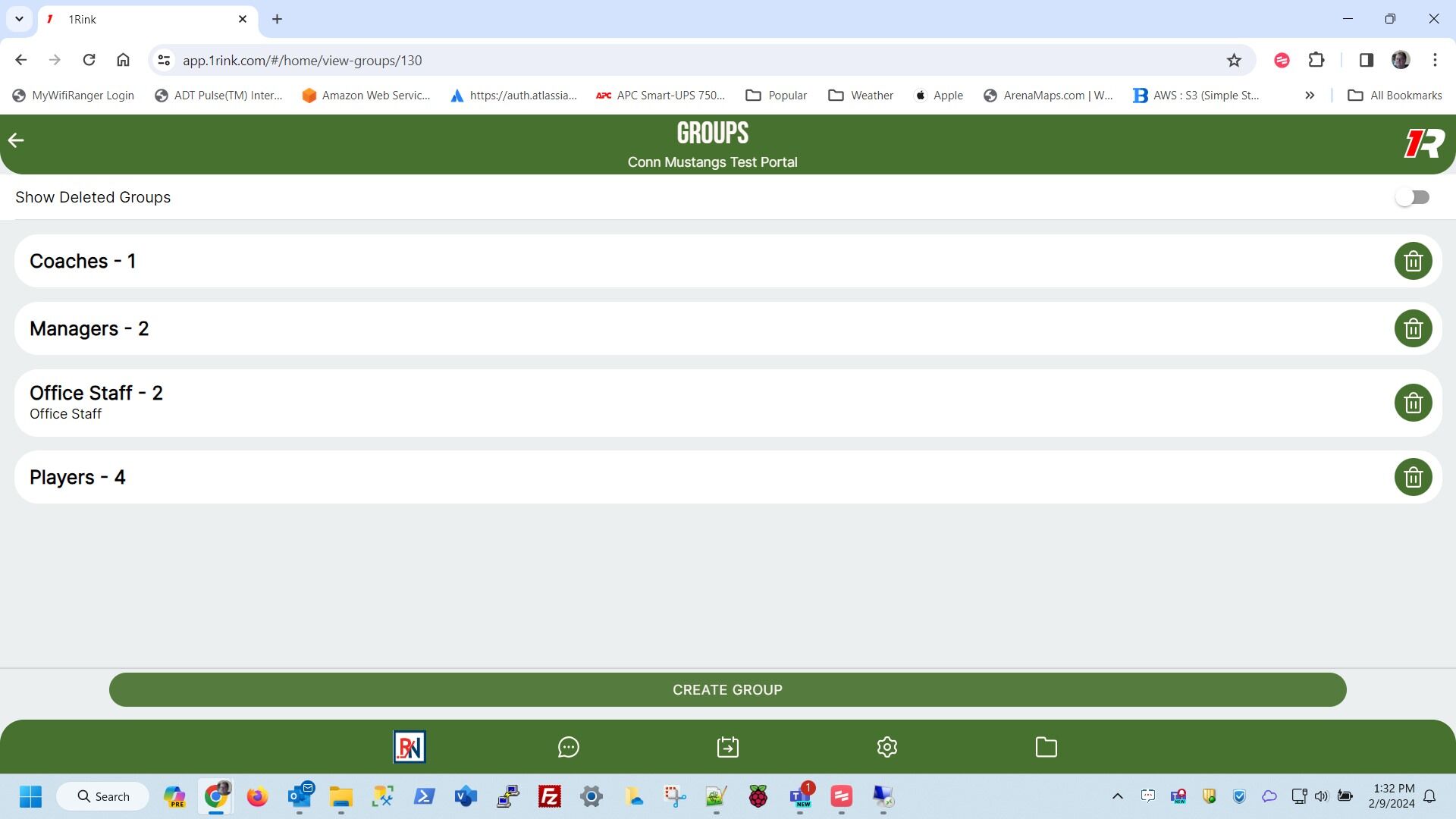Click trash icon for Managers group
Screen dimensions: 1456x819
point(1413,328)
